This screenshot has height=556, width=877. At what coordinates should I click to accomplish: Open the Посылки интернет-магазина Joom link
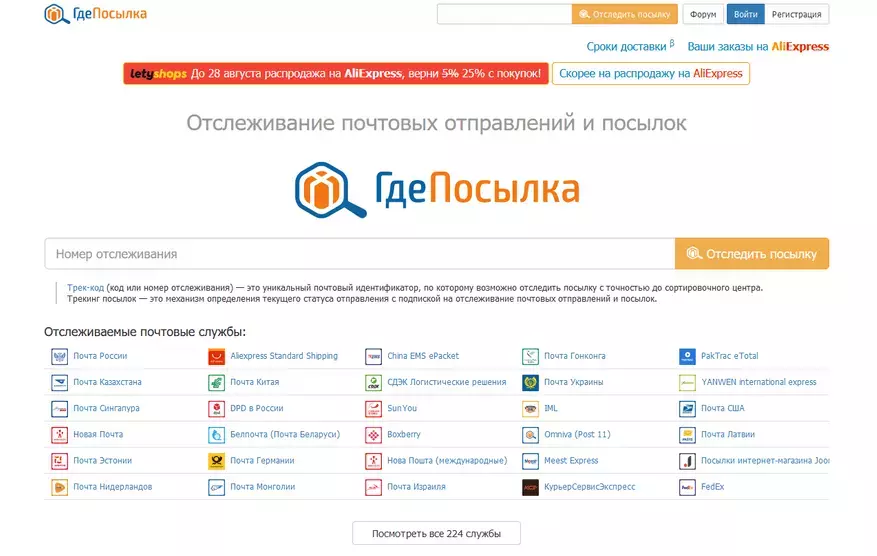[765, 460]
